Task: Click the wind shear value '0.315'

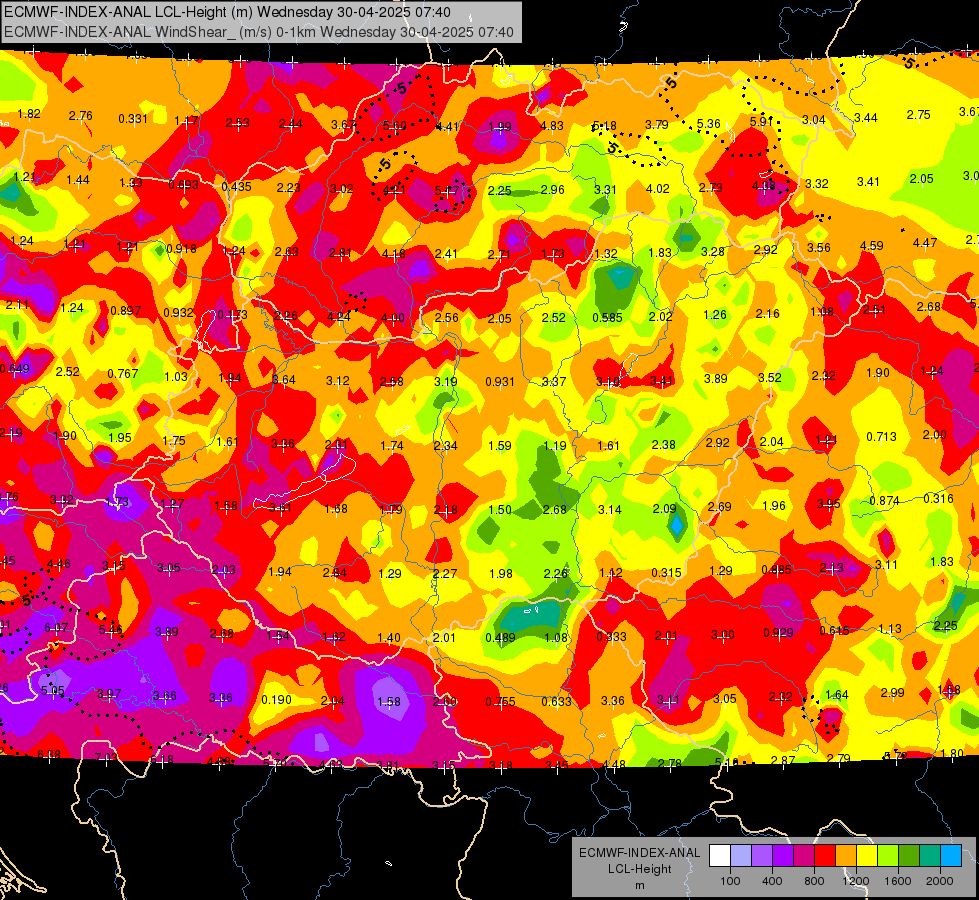Action: tap(667, 573)
